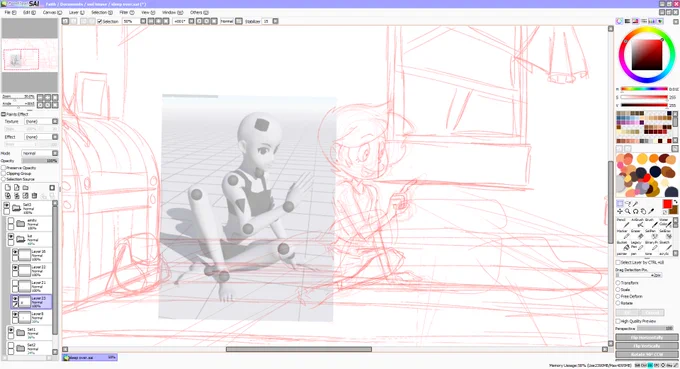
Task: Open the Texture dropdown
Action: click(55, 121)
